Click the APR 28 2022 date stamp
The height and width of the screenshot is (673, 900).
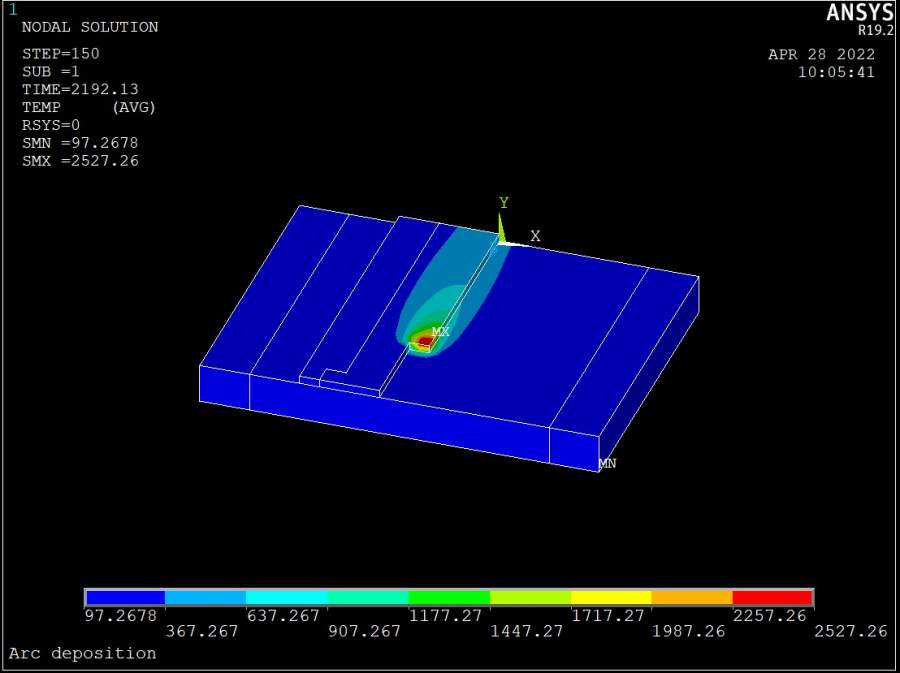pos(821,54)
